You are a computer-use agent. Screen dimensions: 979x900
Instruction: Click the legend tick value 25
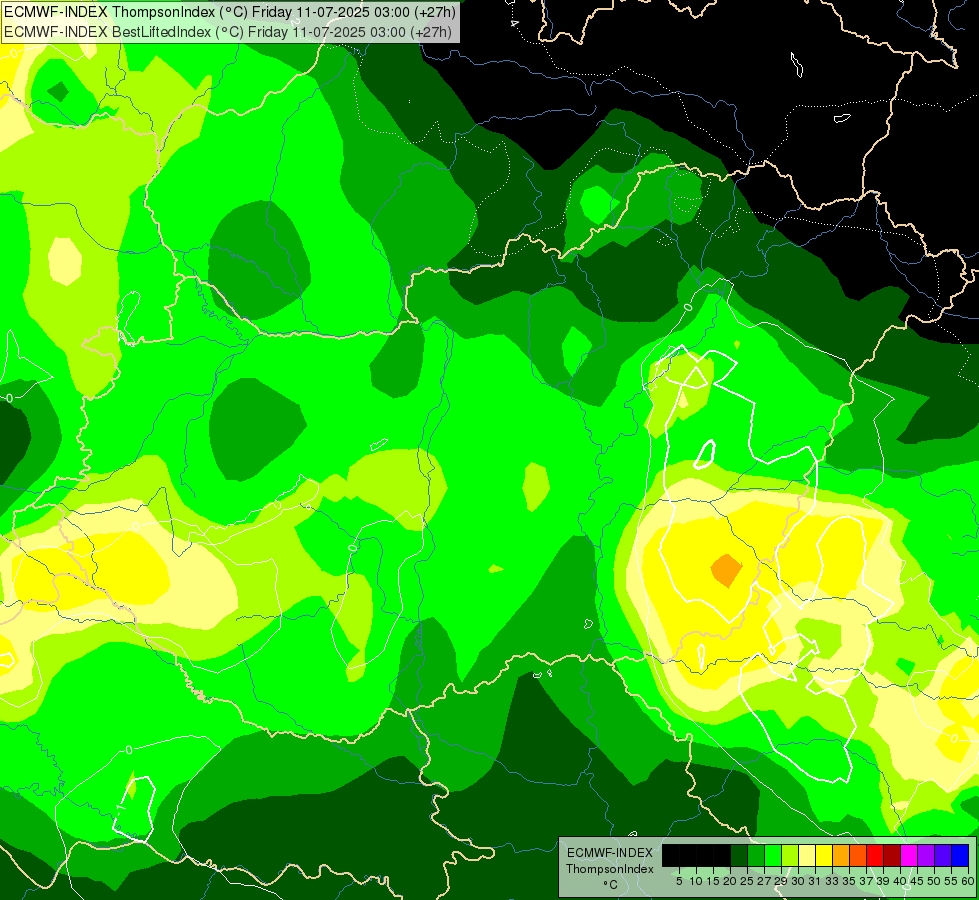click(747, 881)
